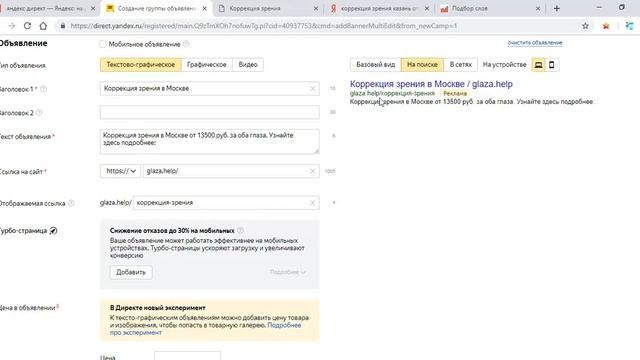This screenshot has height=360, width=640.
Task: Focus the Текст объявления textarea
Action: coord(209,142)
